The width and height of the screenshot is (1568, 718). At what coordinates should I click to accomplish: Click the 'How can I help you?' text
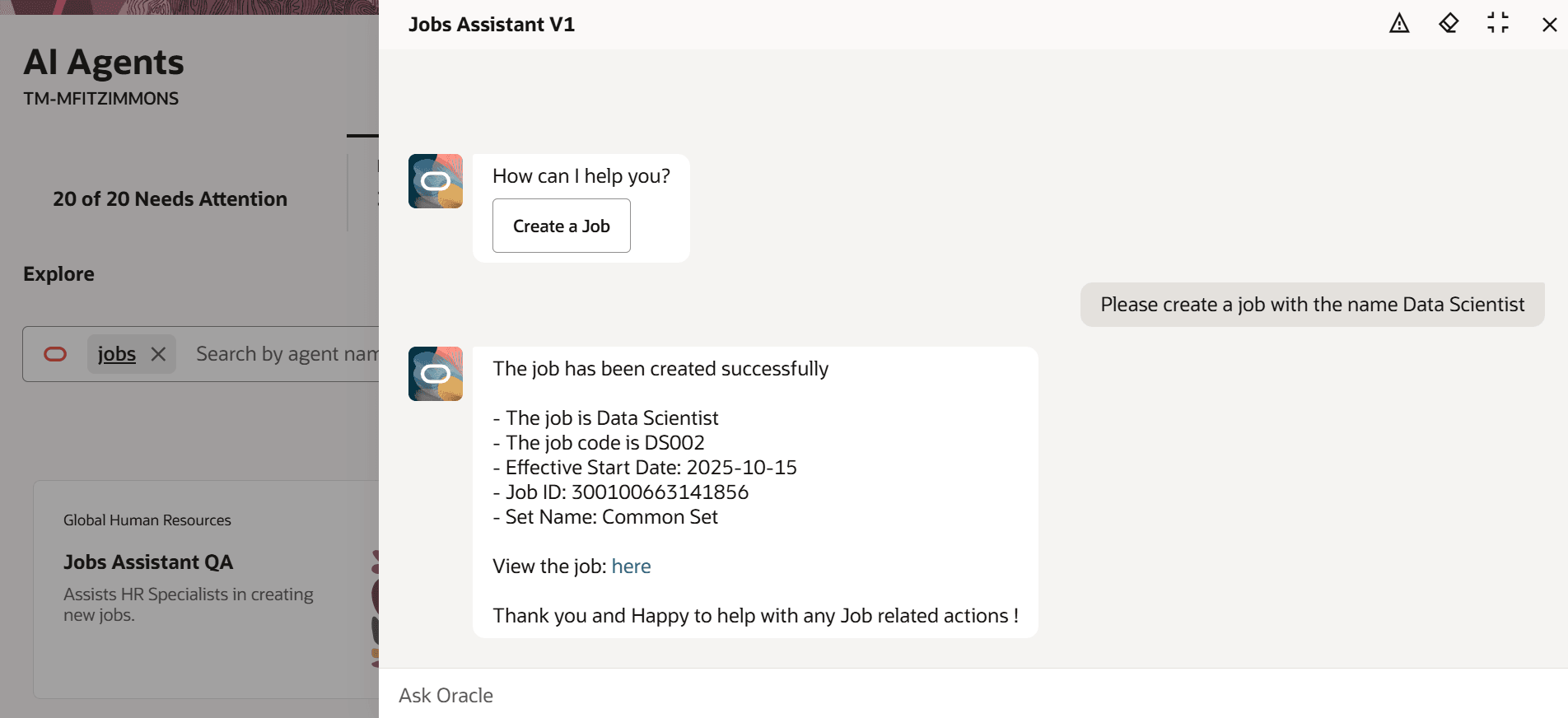point(581,176)
